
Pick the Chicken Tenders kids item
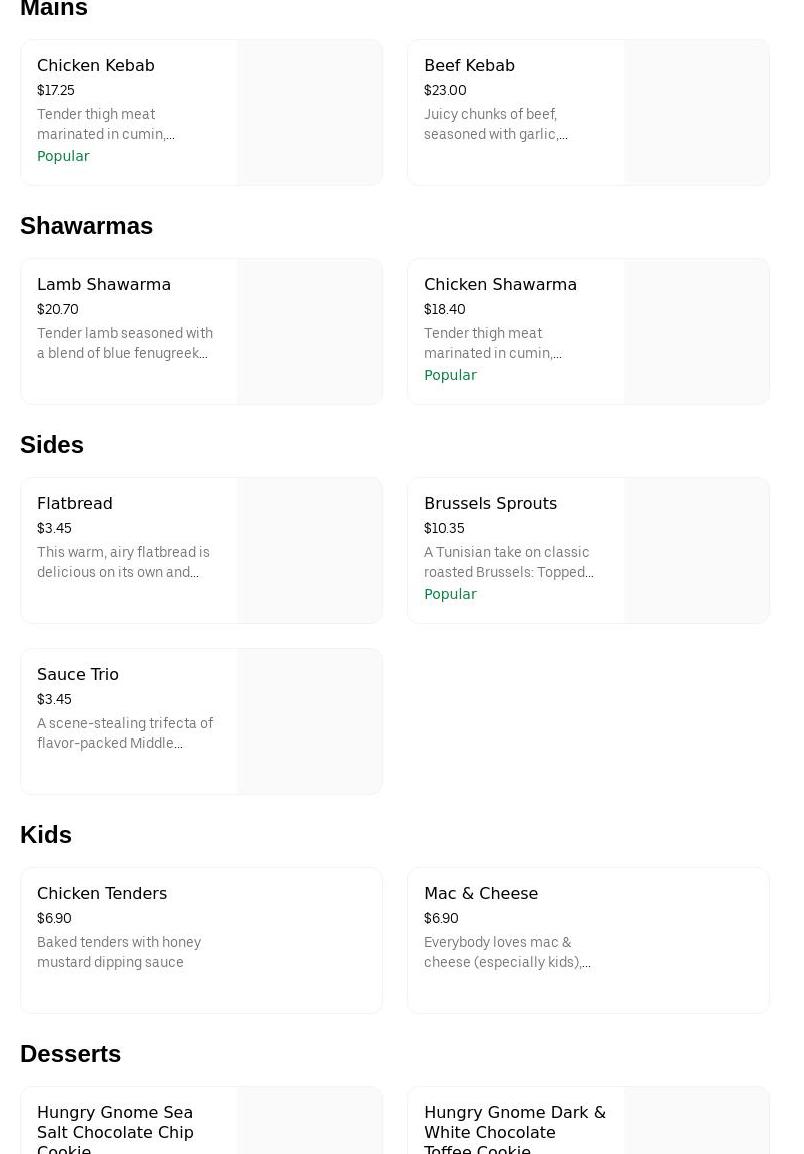pos(102,894)
